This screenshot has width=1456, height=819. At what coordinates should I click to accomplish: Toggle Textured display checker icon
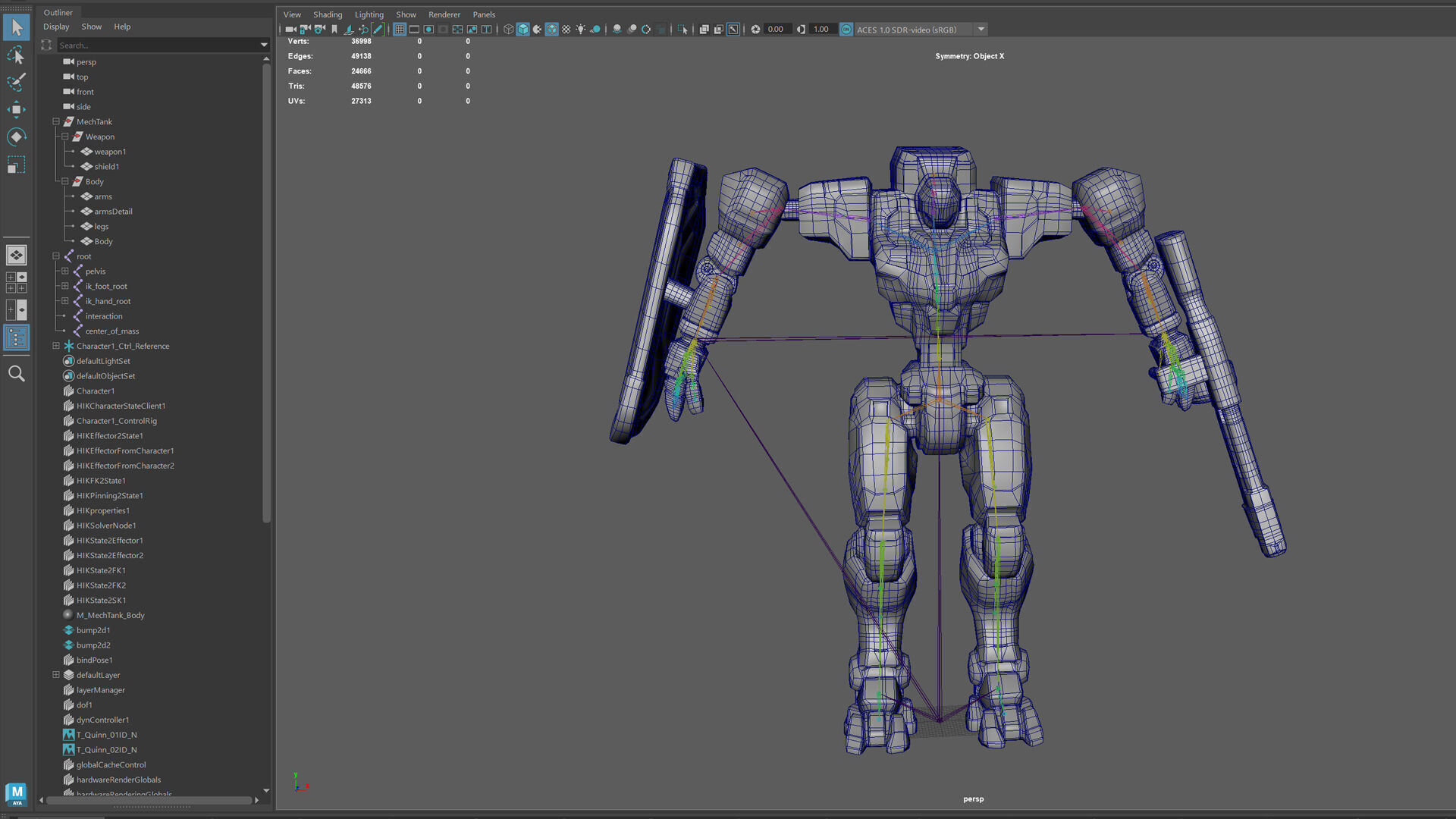coord(566,30)
